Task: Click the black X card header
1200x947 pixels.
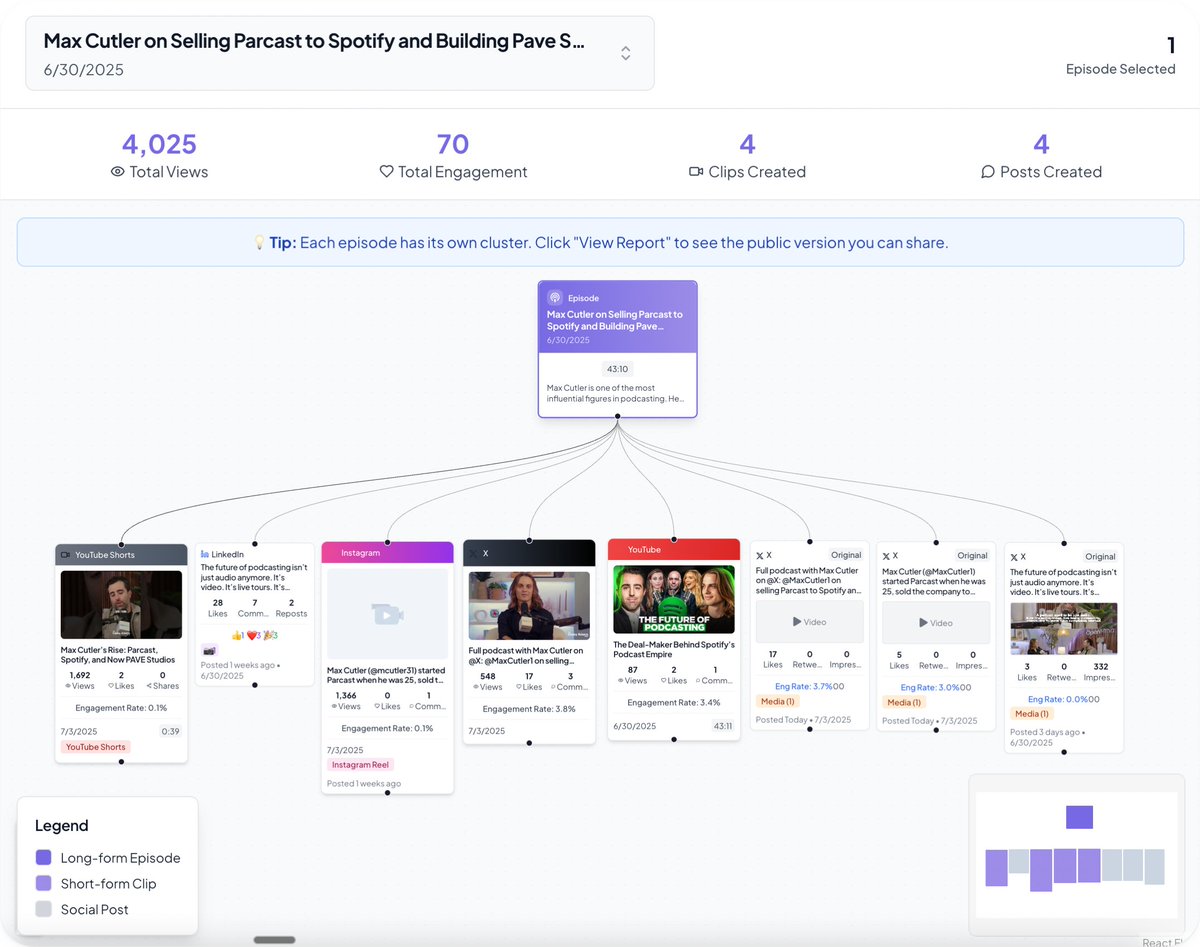Action: pos(529,552)
